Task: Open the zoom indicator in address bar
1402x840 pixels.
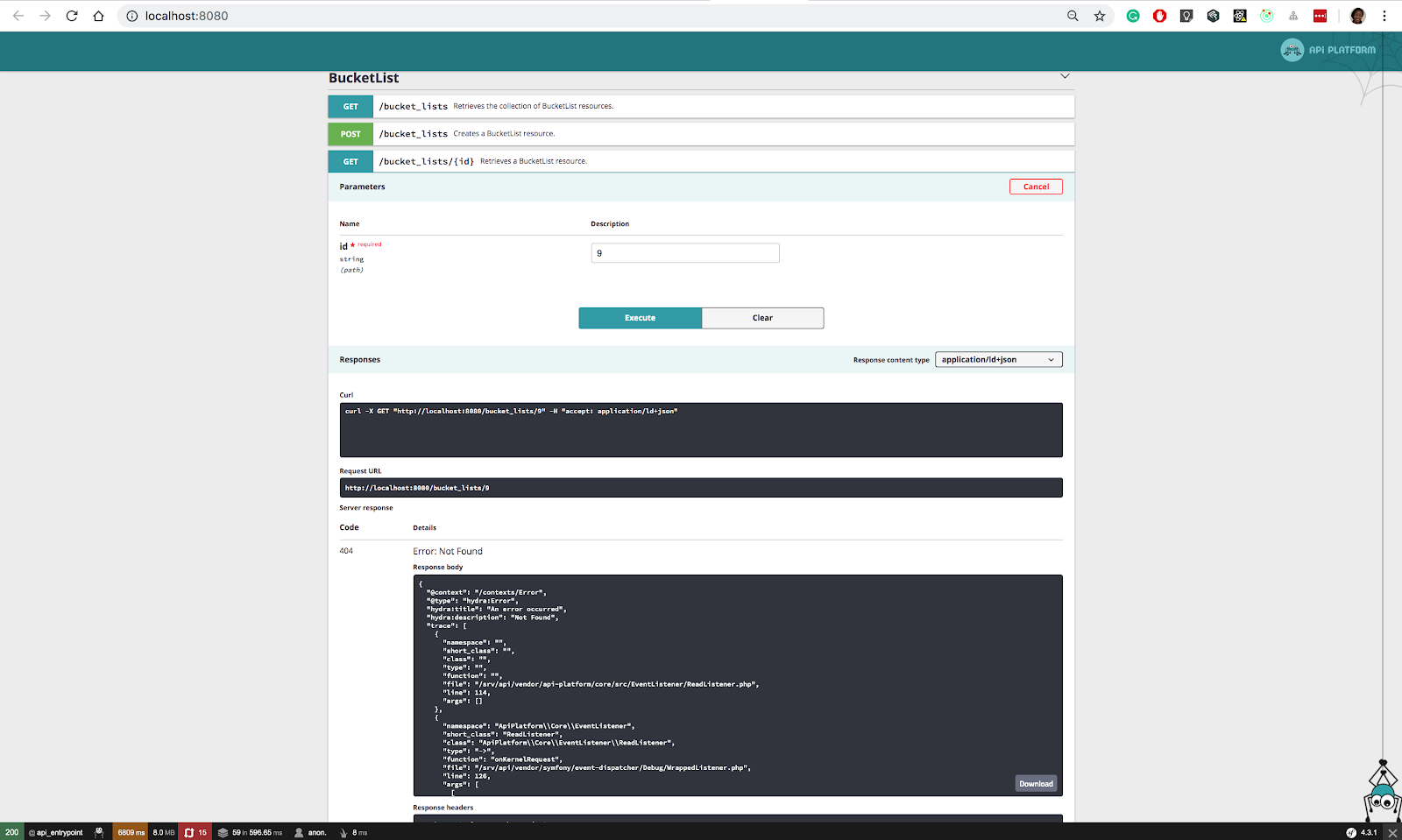Action: [x=1073, y=16]
